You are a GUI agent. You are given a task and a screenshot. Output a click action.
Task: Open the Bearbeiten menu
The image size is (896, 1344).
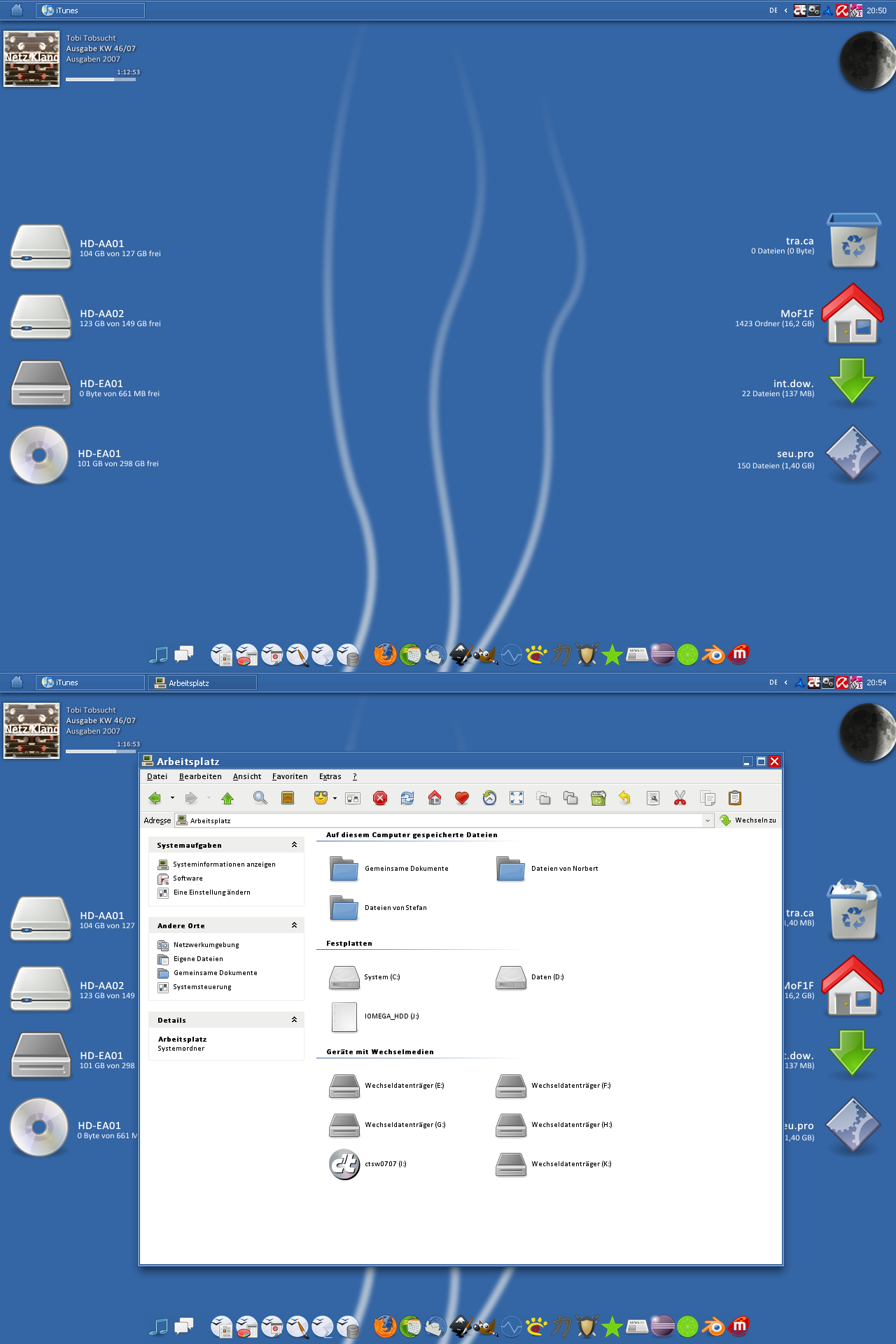(x=200, y=776)
